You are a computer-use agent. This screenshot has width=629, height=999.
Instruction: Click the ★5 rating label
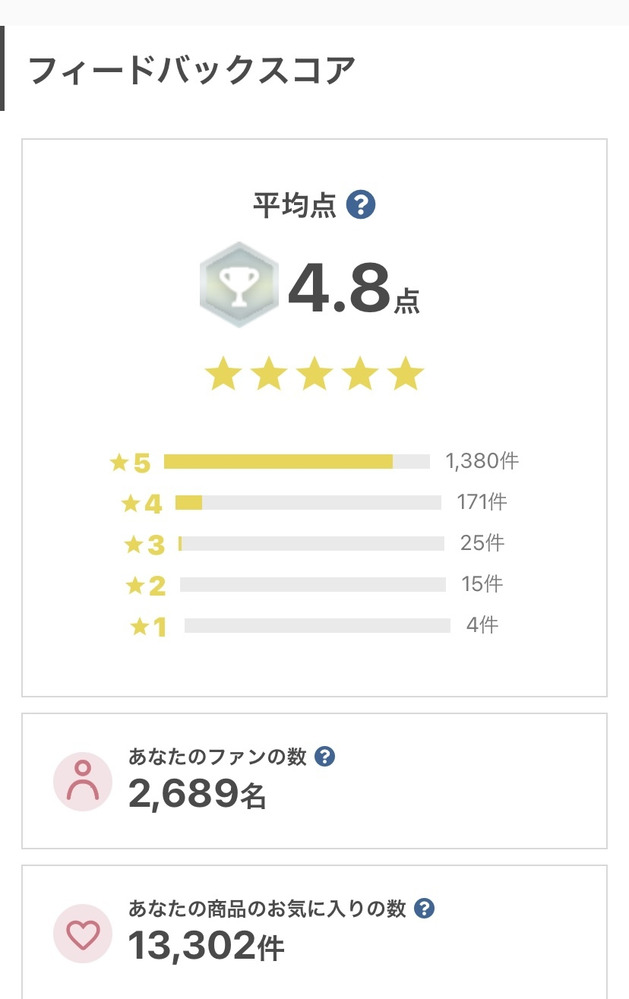pyautogui.click(x=130, y=463)
